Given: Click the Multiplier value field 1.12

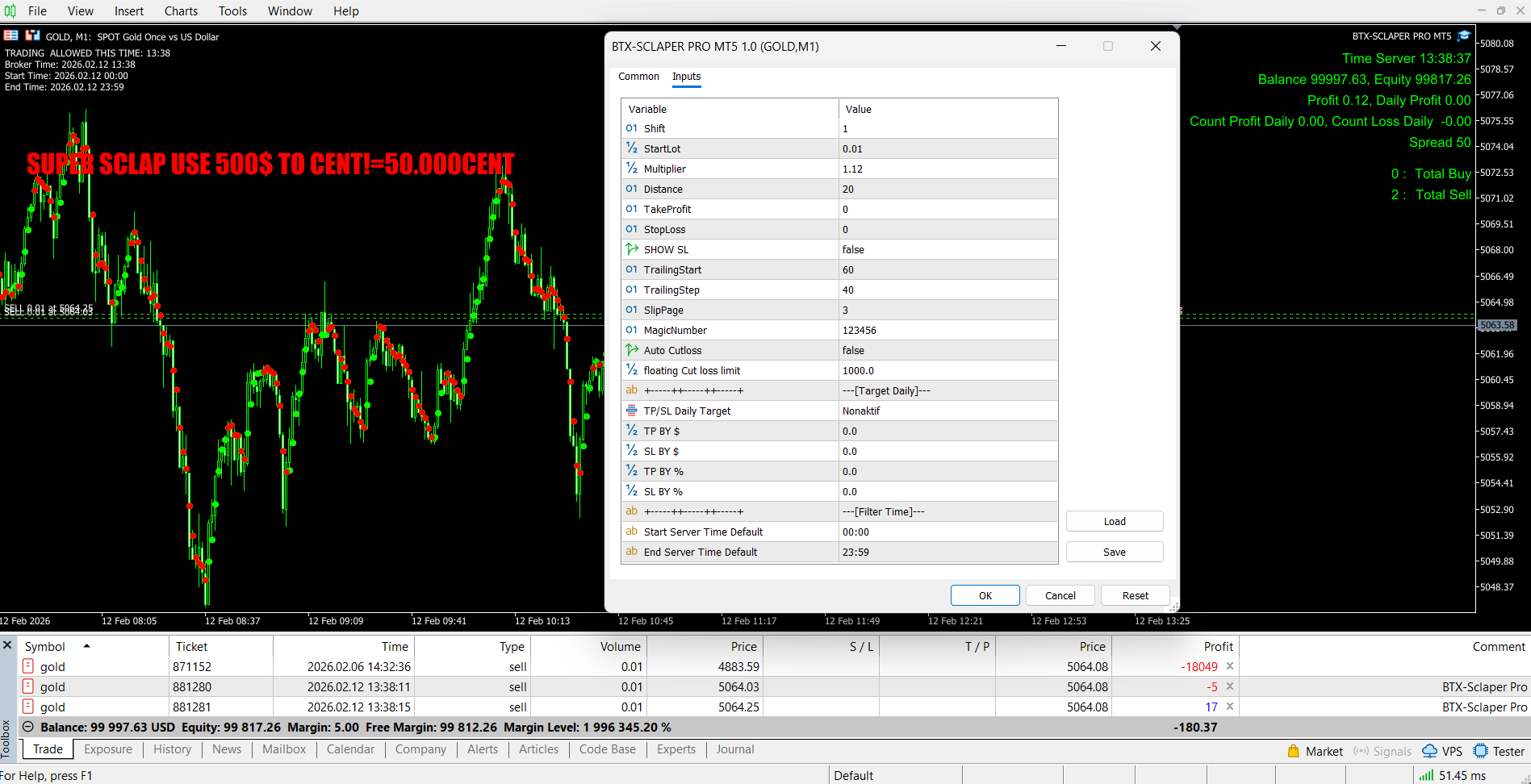Looking at the screenshot, I should click(947, 169).
